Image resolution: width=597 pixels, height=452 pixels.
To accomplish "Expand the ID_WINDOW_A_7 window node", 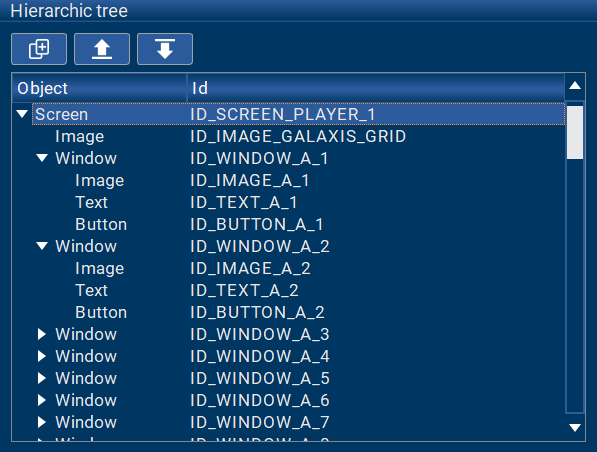I will click(x=42, y=422).
